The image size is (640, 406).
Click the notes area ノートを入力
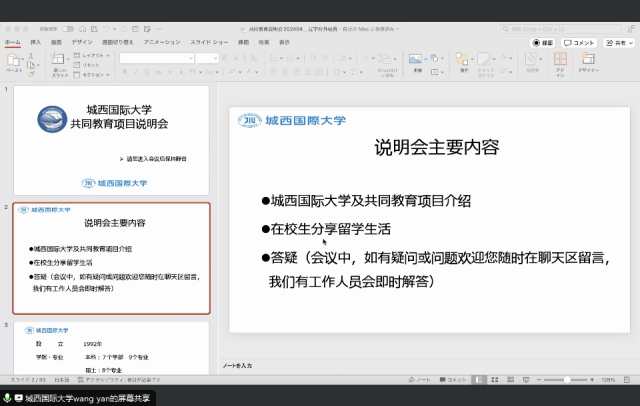coord(237,366)
